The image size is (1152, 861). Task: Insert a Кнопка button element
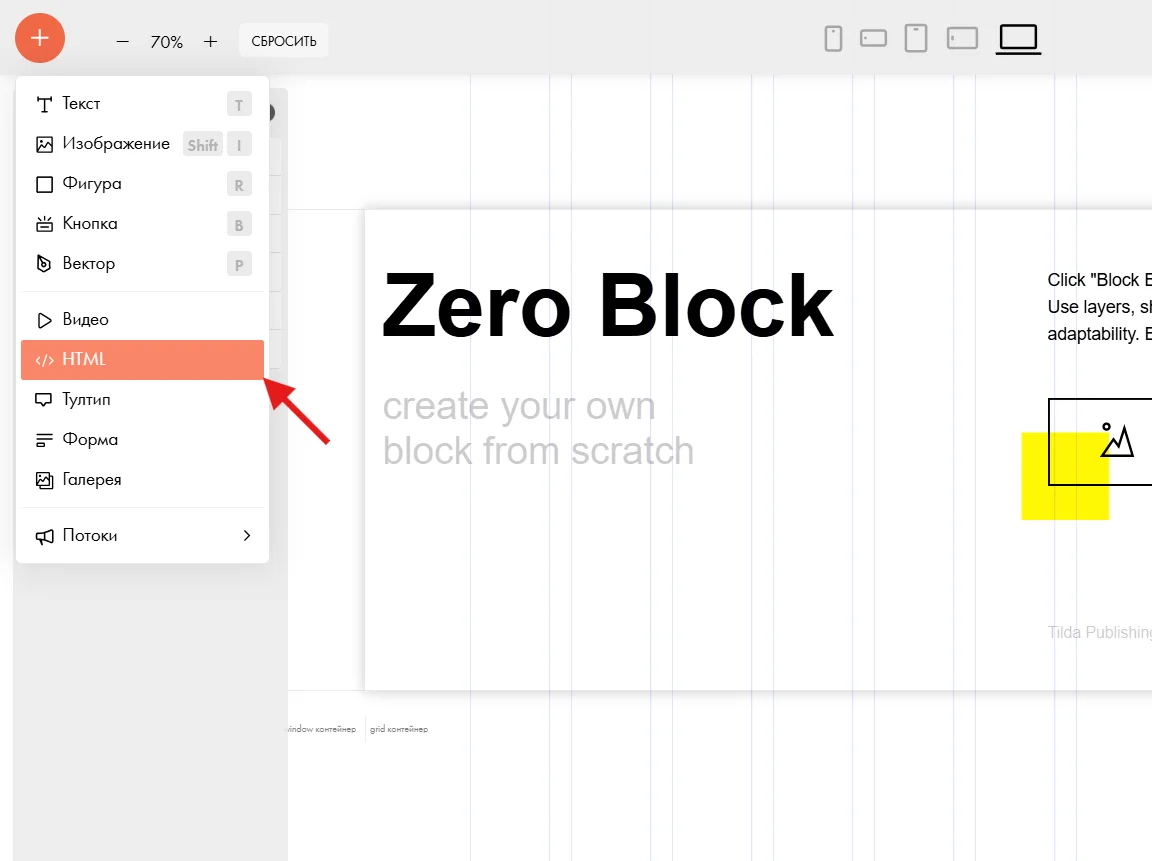[143, 224]
